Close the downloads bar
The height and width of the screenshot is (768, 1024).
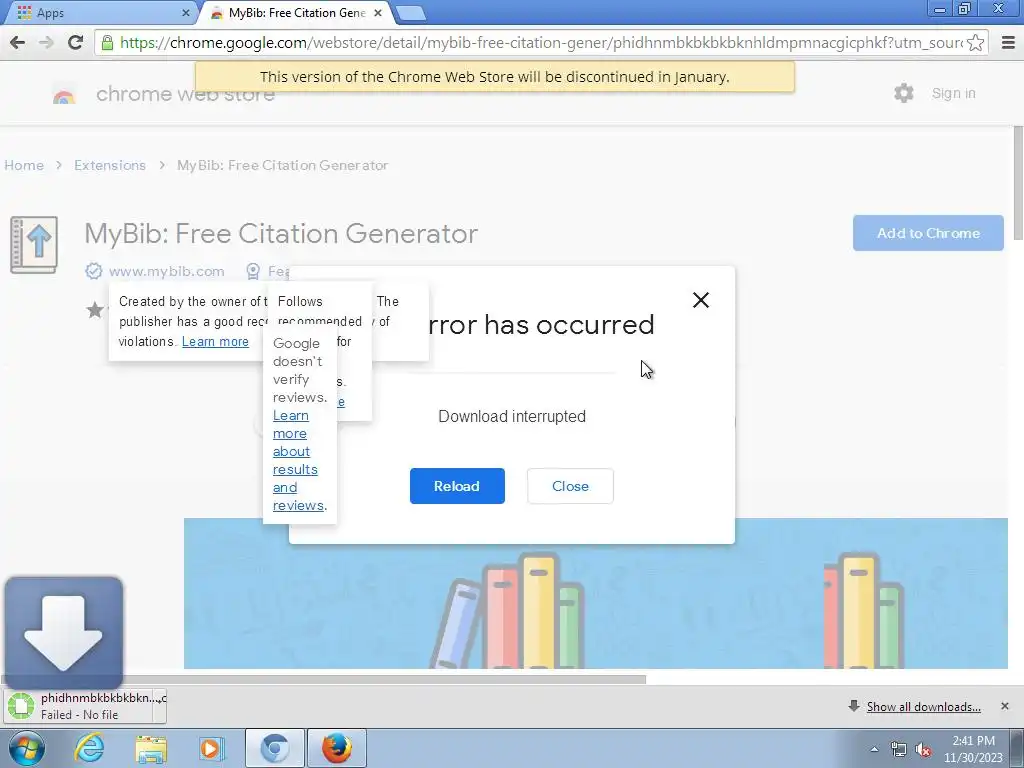pos(1004,706)
